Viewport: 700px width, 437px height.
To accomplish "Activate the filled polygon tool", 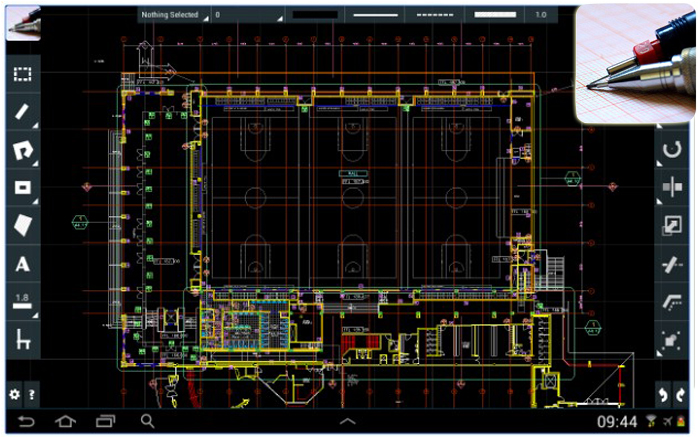I will pyautogui.click(x=22, y=225).
